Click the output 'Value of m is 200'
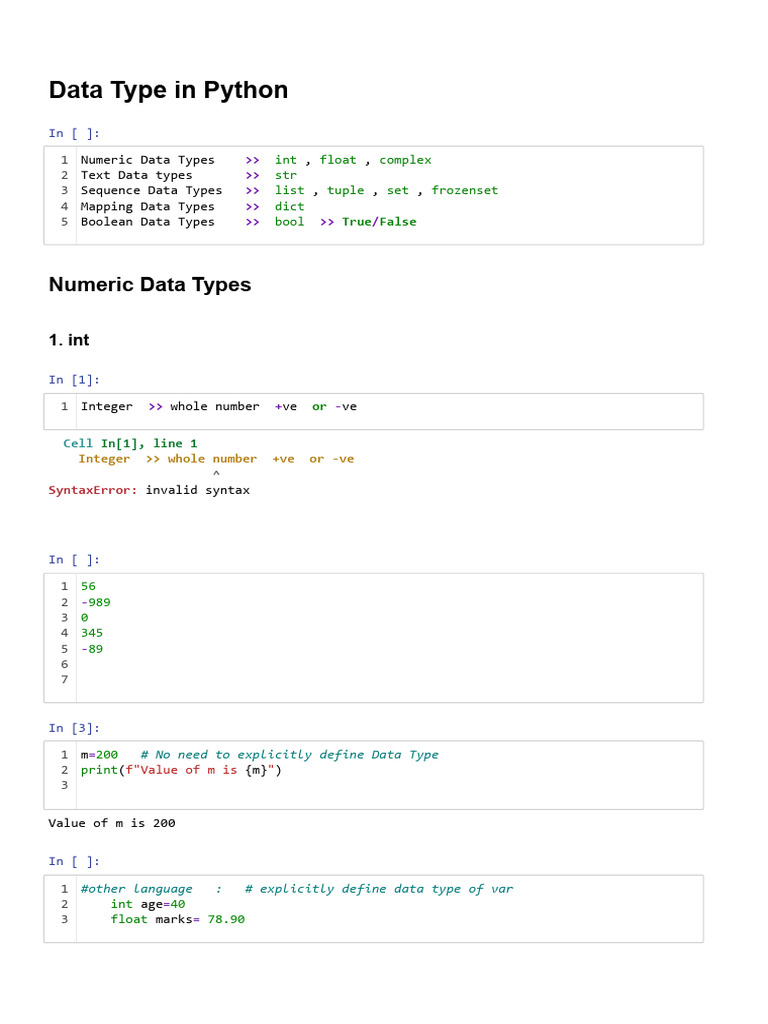Screen dimensions: 768x1024 pos(112,824)
